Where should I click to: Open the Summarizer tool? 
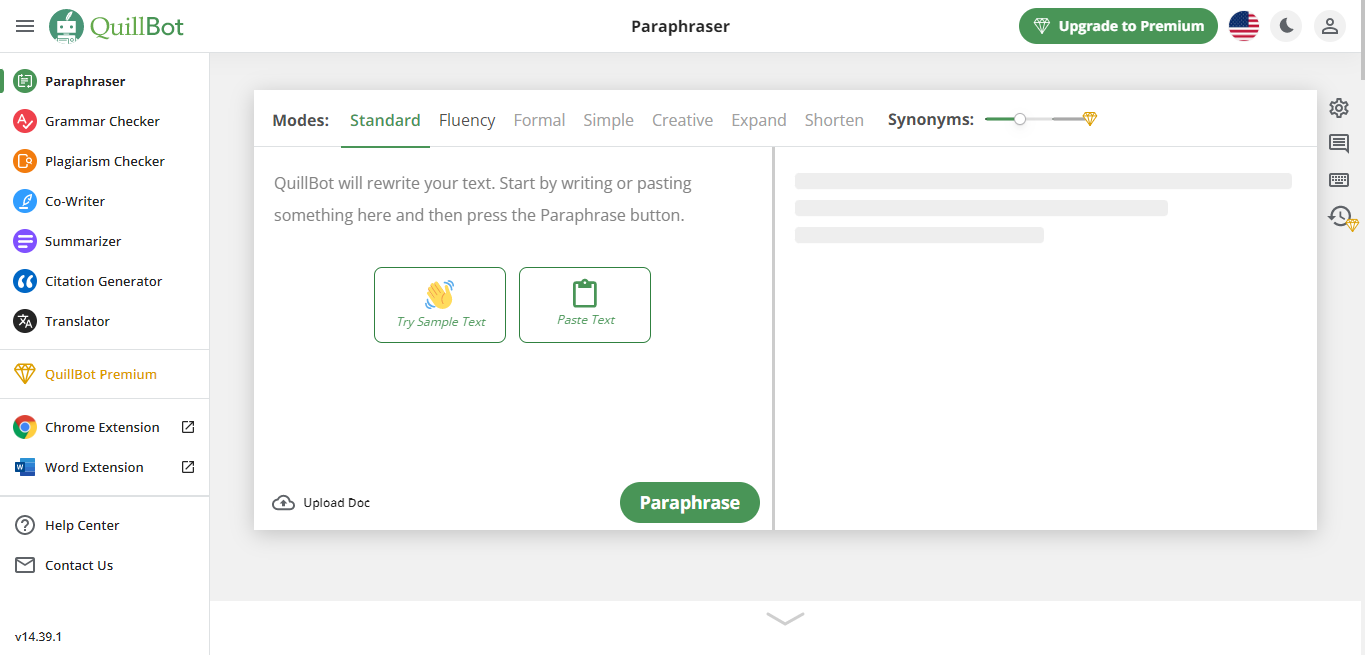(x=83, y=241)
